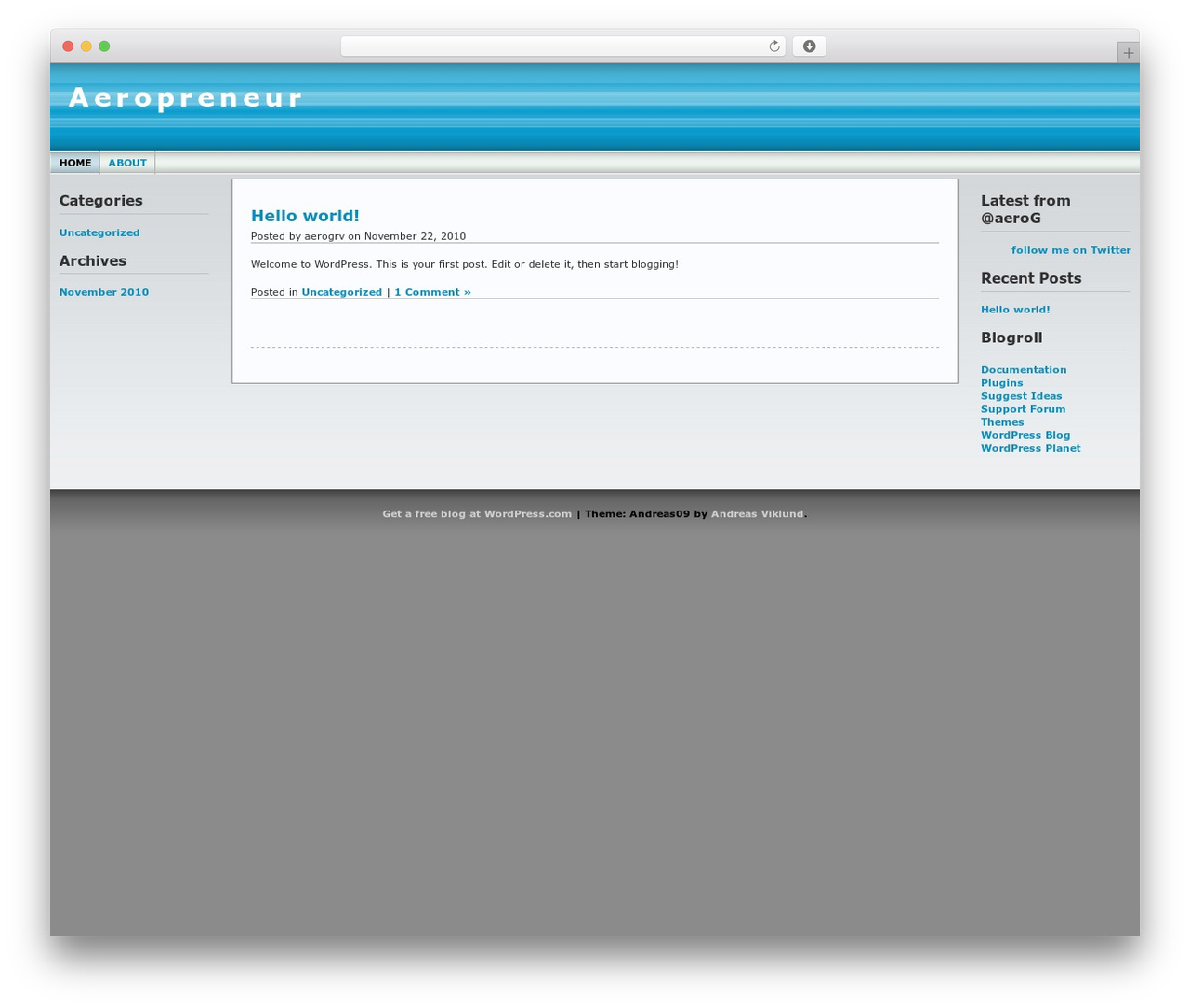Click Get a free blog at WordPress.com

point(477,514)
